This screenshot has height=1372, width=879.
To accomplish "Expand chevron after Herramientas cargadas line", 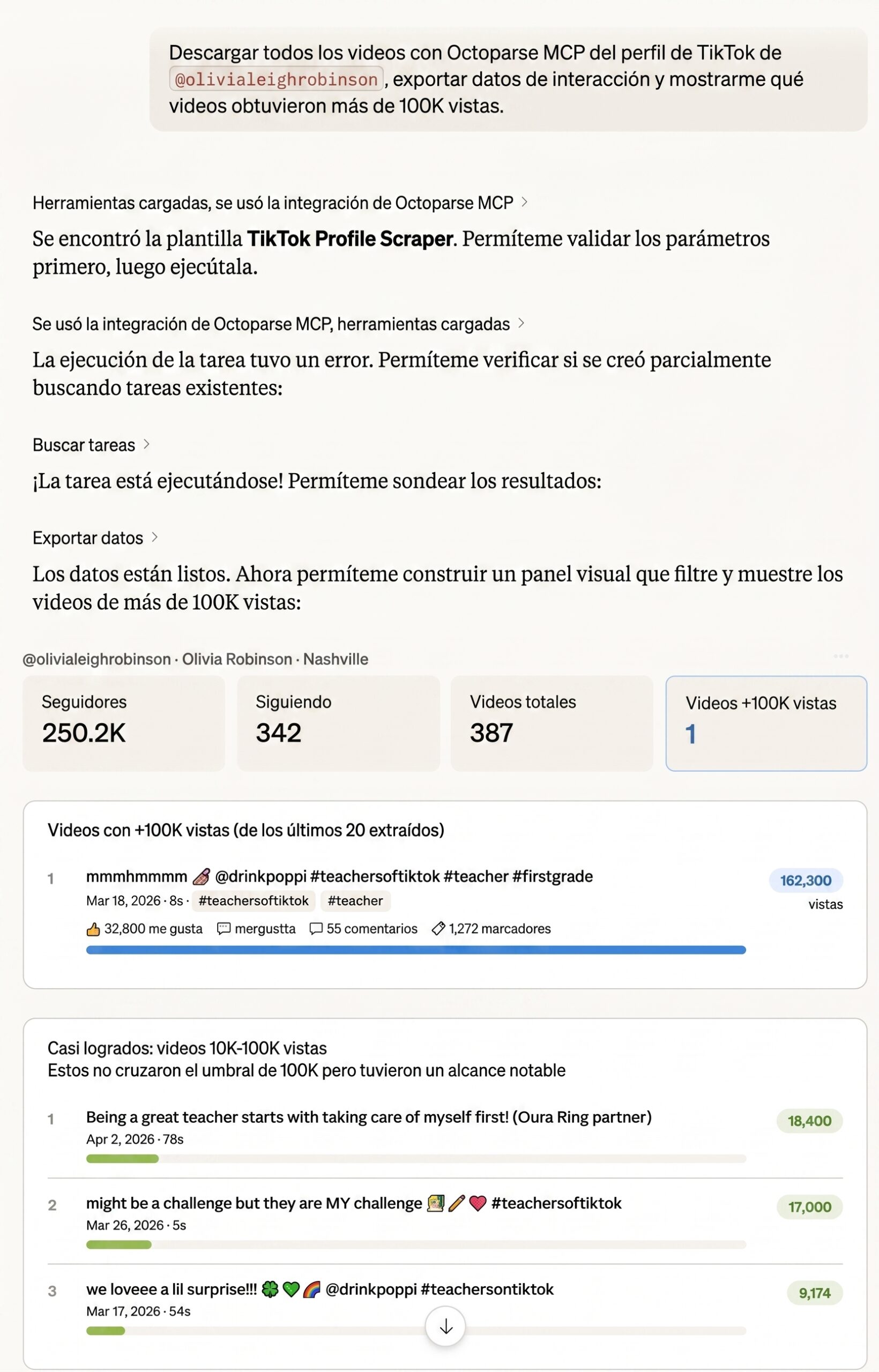I will 525,202.
